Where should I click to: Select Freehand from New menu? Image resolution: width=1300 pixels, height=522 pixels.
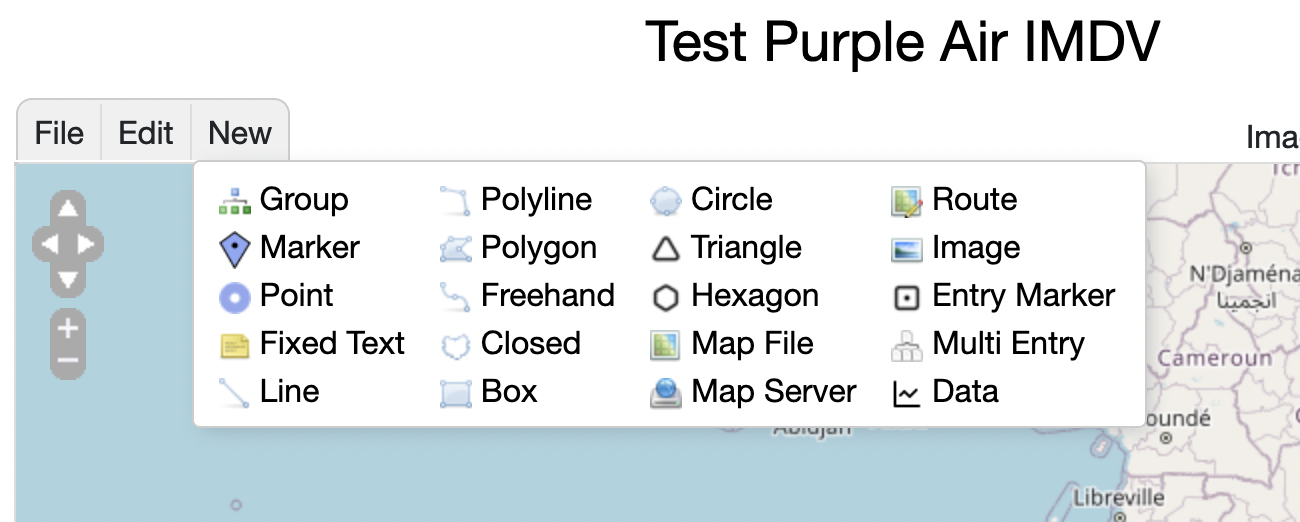click(x=547, y=296)
